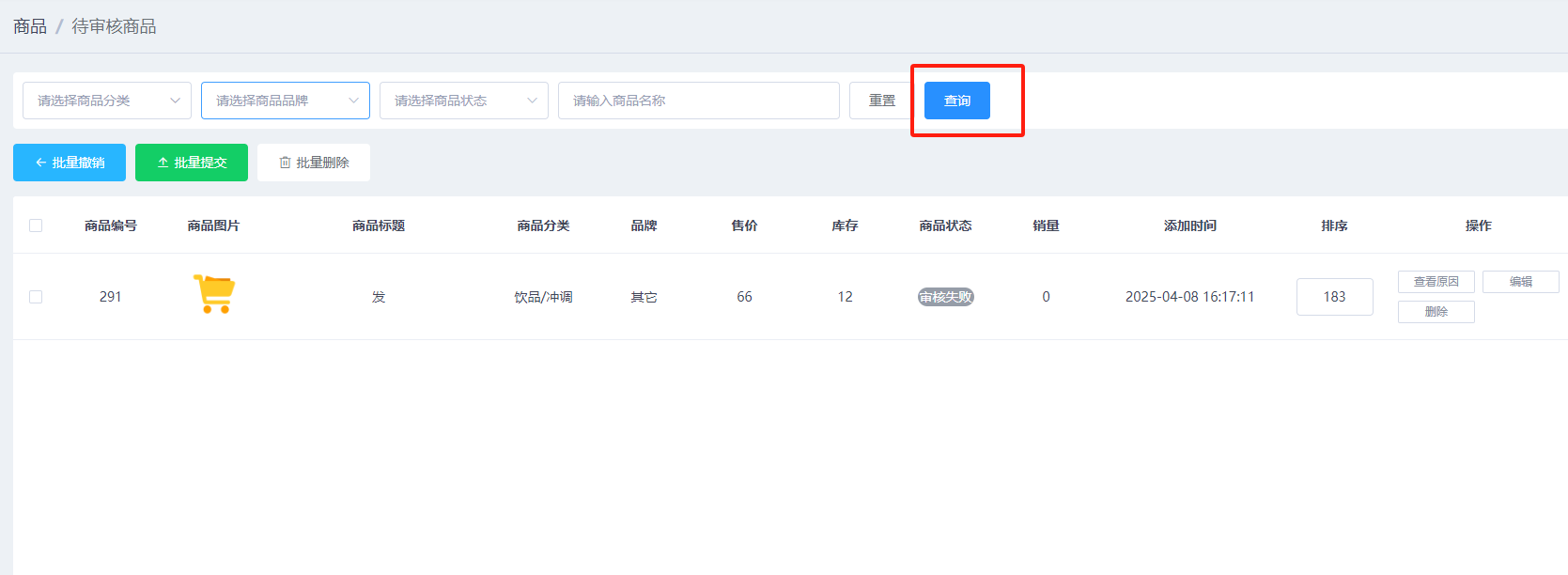Click the shopping cart product image
This screenshot has height=575, width=1568.
(214, 295)
